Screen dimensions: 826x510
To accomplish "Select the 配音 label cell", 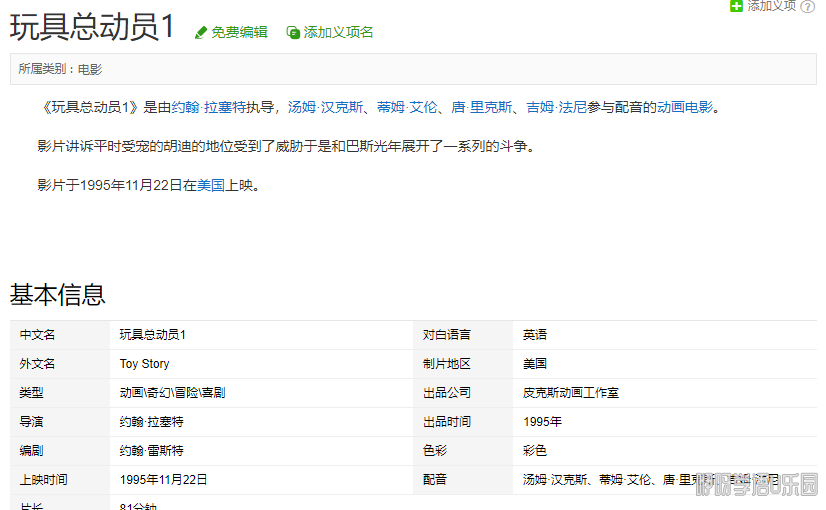I will 463,480.
